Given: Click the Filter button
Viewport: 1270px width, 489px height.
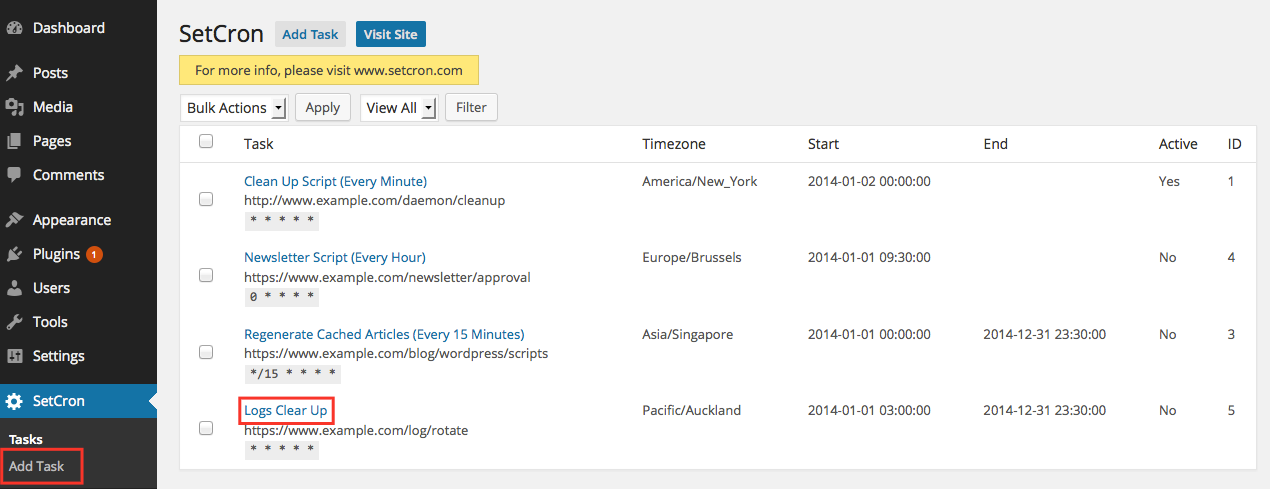Looking at the screenshot, I should pos(471,108).
